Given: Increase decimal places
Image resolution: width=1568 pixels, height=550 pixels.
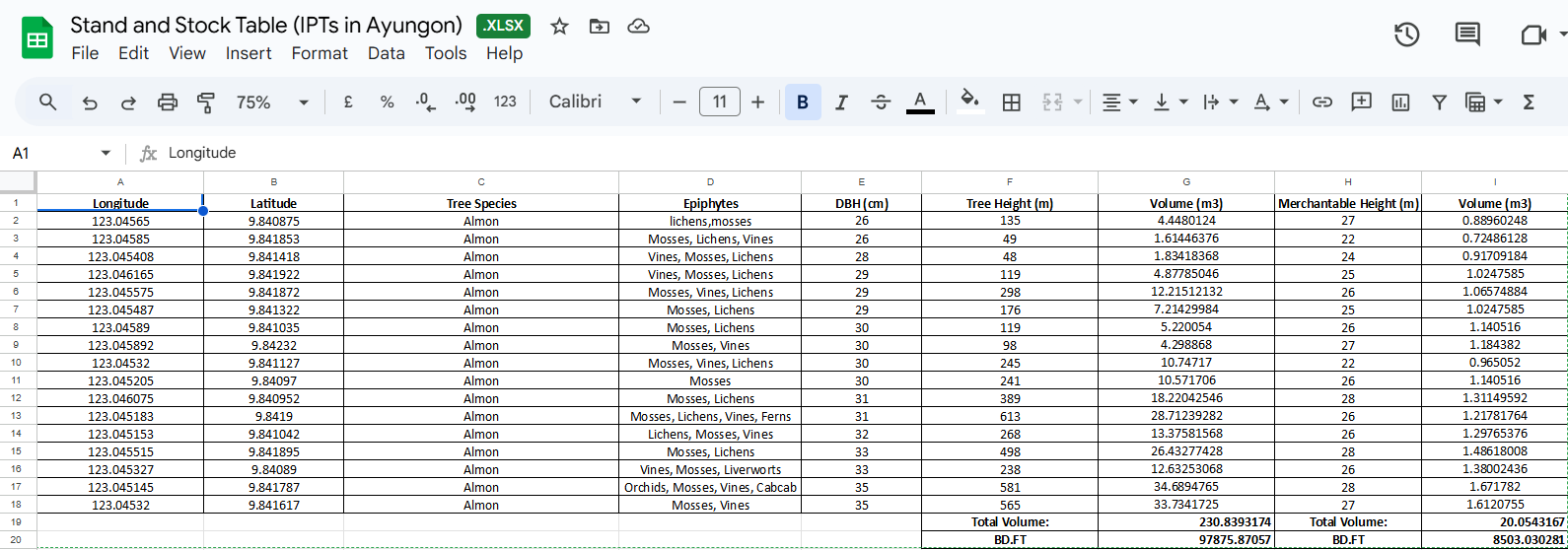Looking at the screenshot, I should 465,102.
